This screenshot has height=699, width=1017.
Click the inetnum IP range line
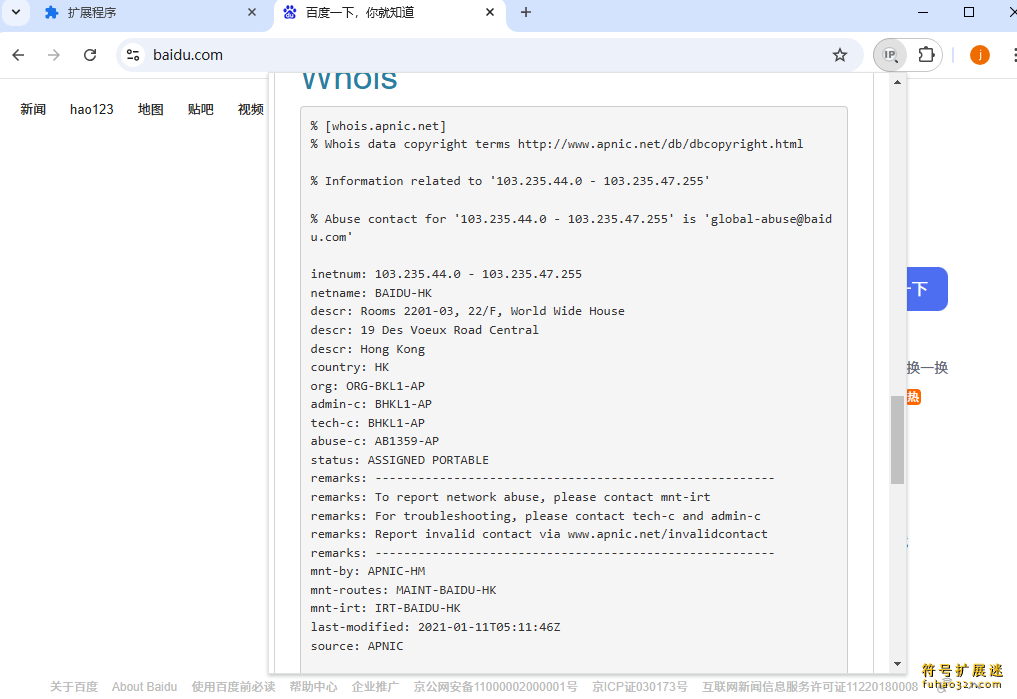pyautogui.click(x=446, y=274)
